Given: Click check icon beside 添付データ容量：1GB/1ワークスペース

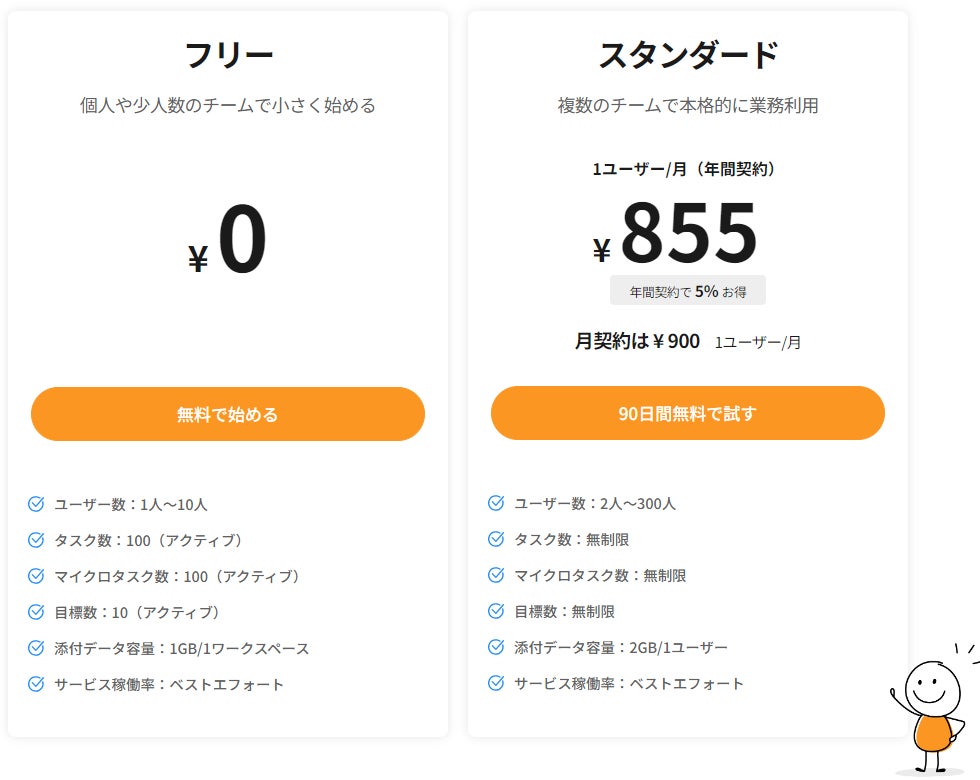Looking at the screenshot, I should click(36, 648).
